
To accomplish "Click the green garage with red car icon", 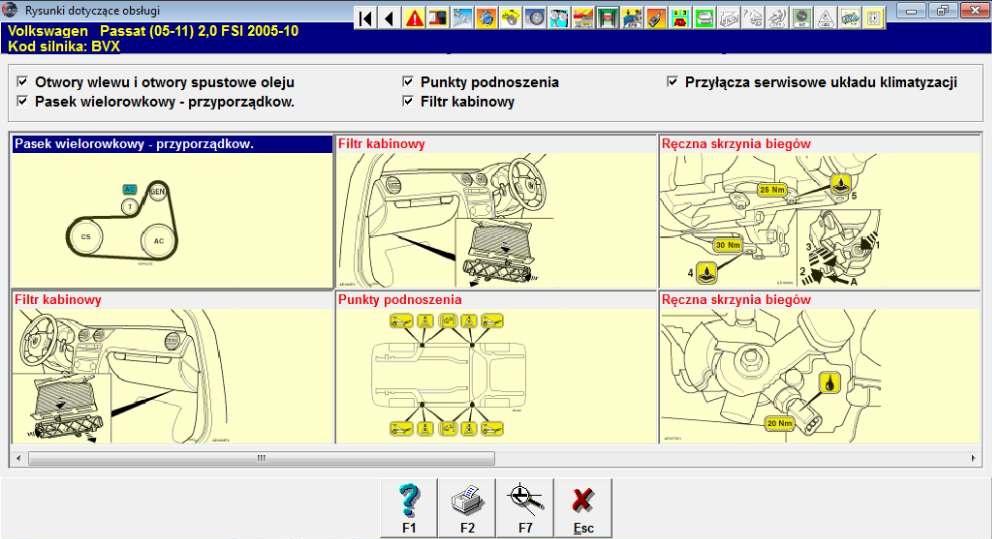I will pyautogui.click(x=607, y=18).
